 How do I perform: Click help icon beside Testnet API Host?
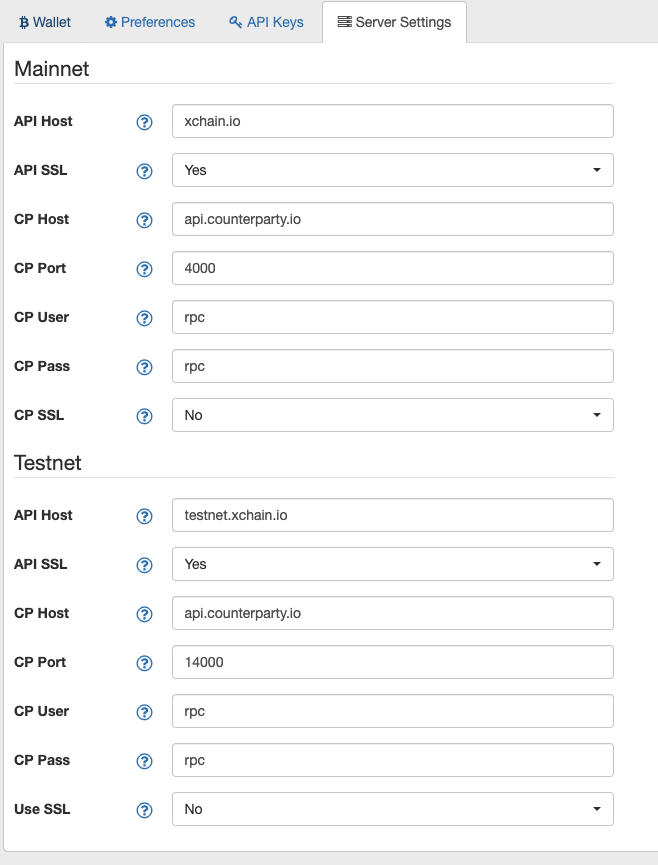[145, 516]
